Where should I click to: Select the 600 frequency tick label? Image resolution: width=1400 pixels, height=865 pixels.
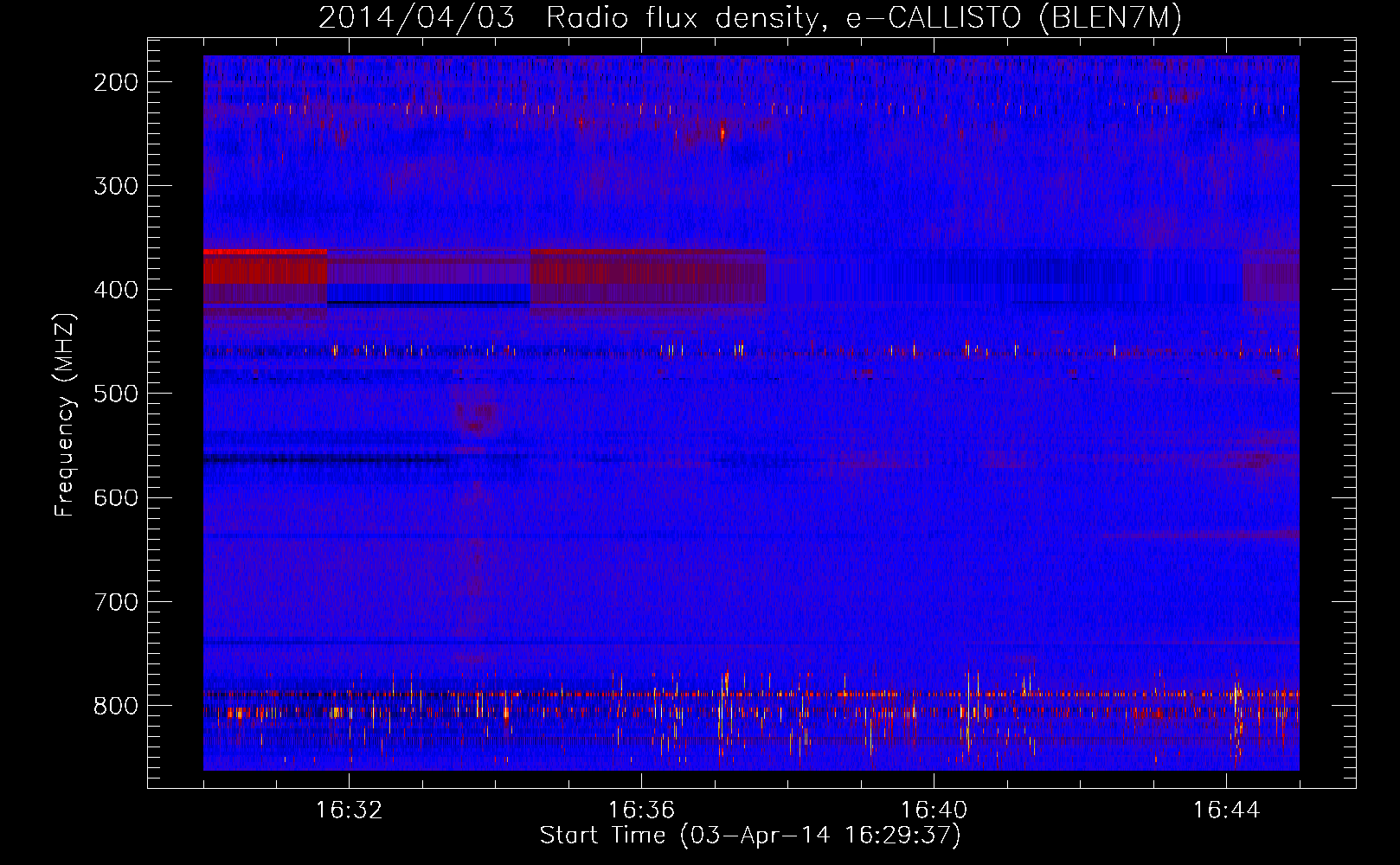[116, 497]
